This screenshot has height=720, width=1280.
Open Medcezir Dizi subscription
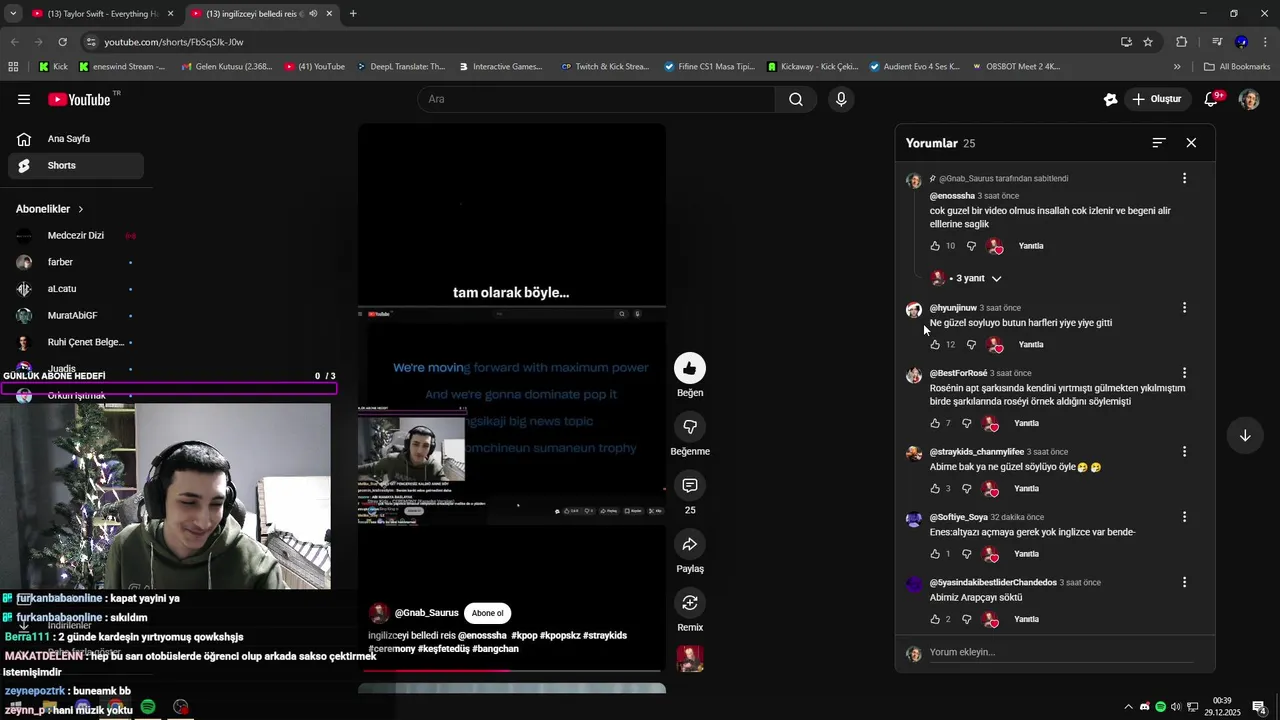point(76,236)
